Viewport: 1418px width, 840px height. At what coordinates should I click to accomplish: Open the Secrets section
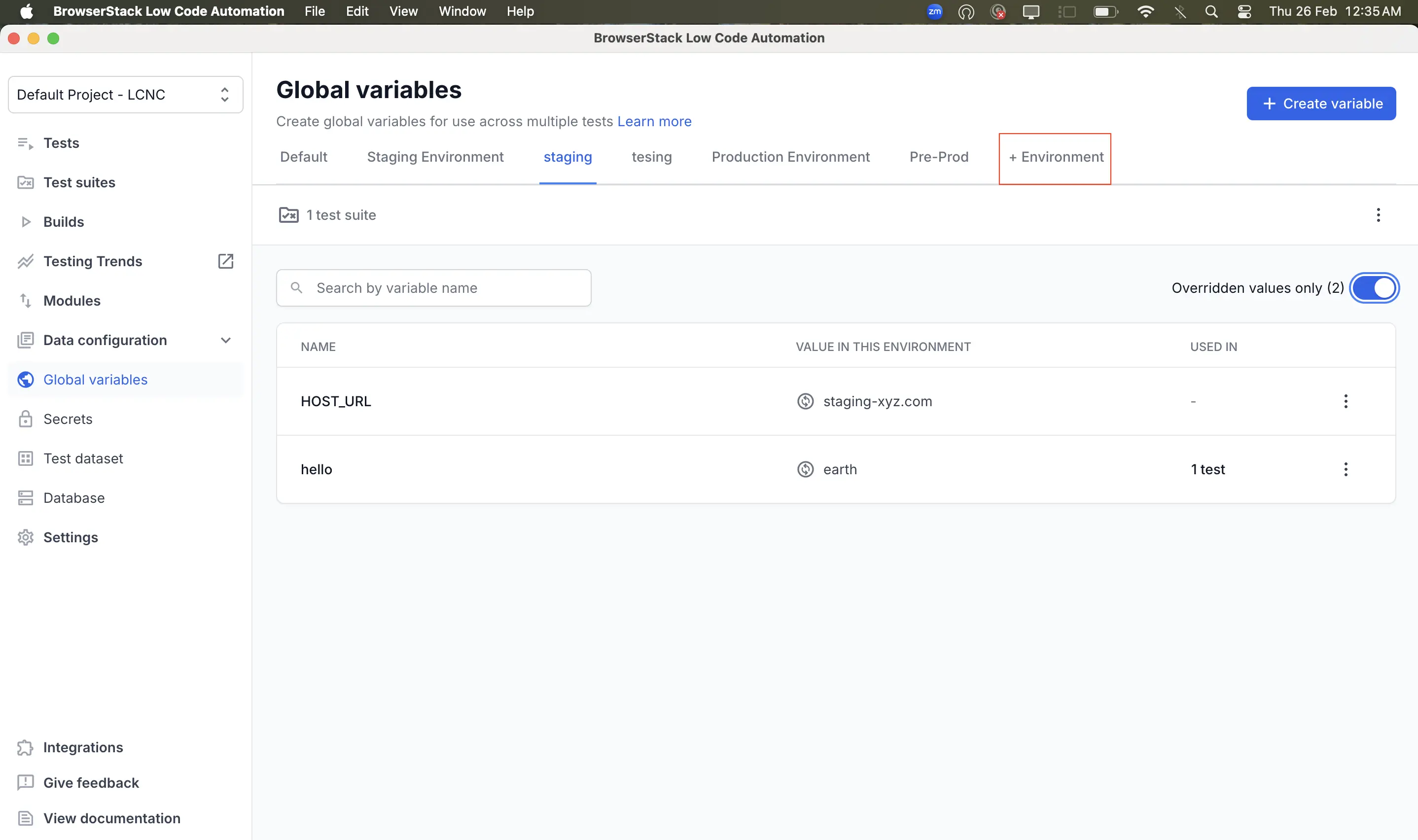68,419
